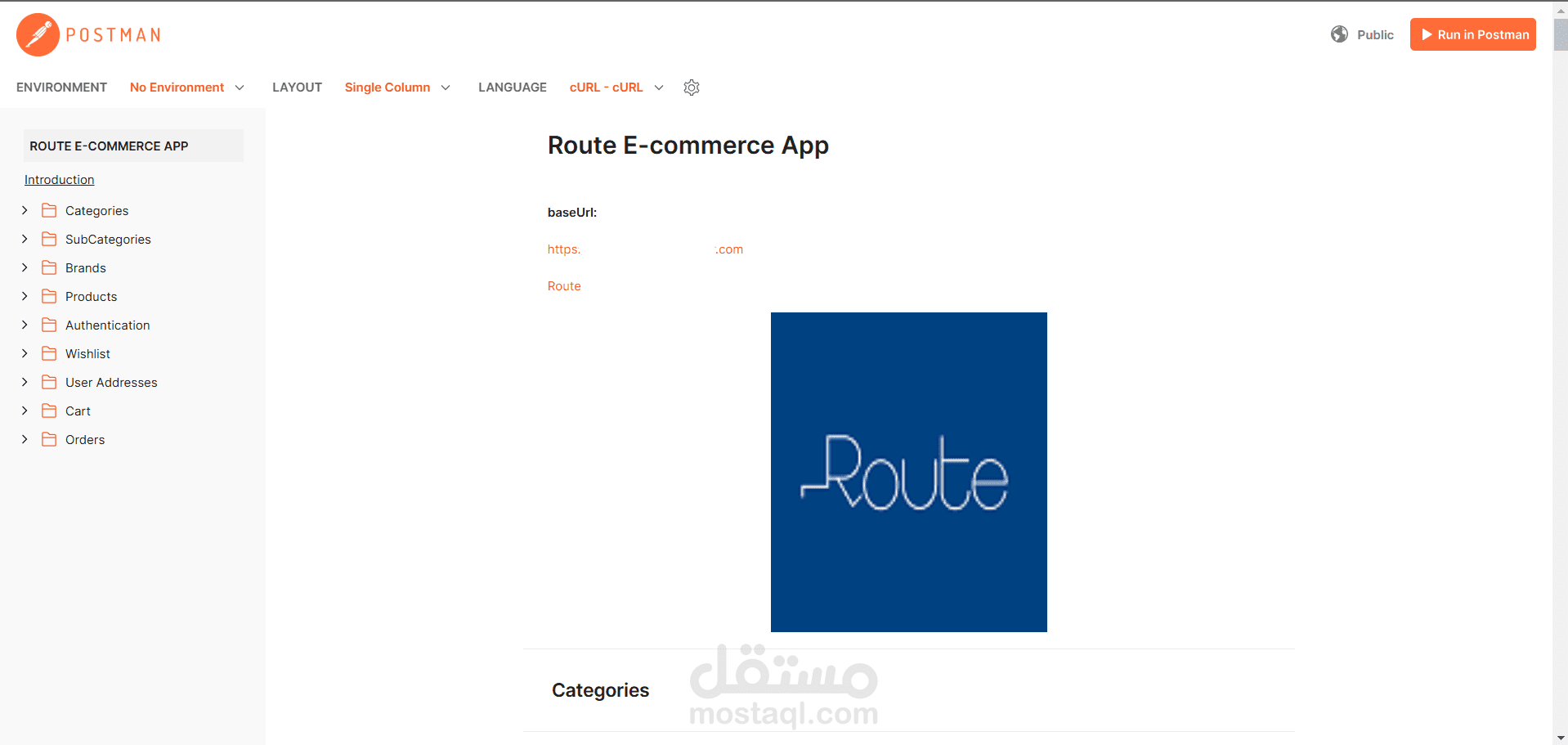
Task: Click the Wishlist folder icon
Action: [49, 353]
